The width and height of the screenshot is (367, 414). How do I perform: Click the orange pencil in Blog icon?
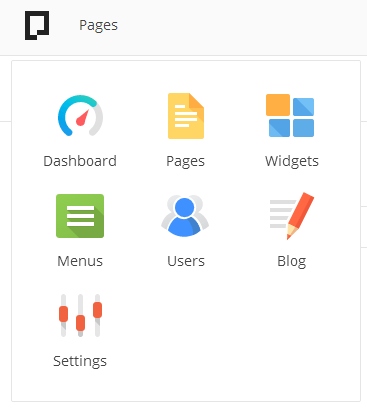coord(300,215)
